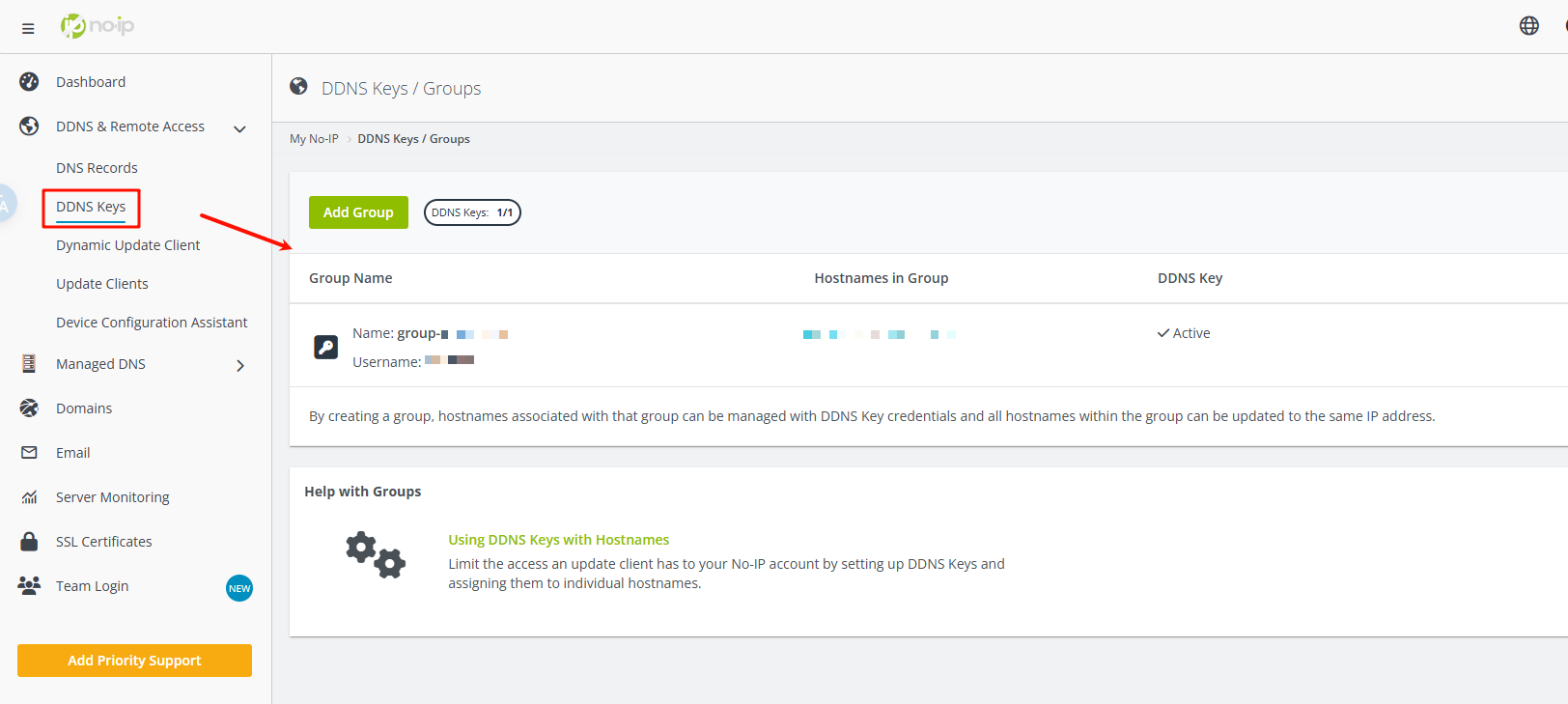The height and width of the screenshot is (704, 1568).
Task: Expand the Managed DNS submenu arrow
Action: [x=240, y=365]
